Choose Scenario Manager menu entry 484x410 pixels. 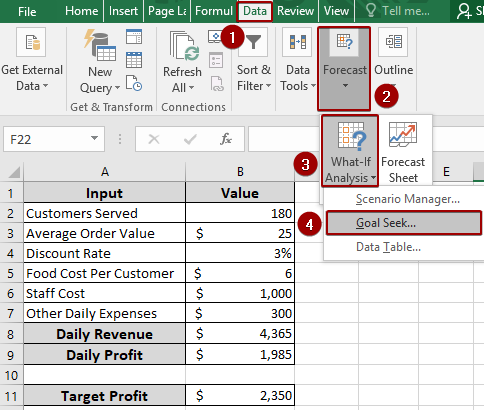click(x=408, y=199)
